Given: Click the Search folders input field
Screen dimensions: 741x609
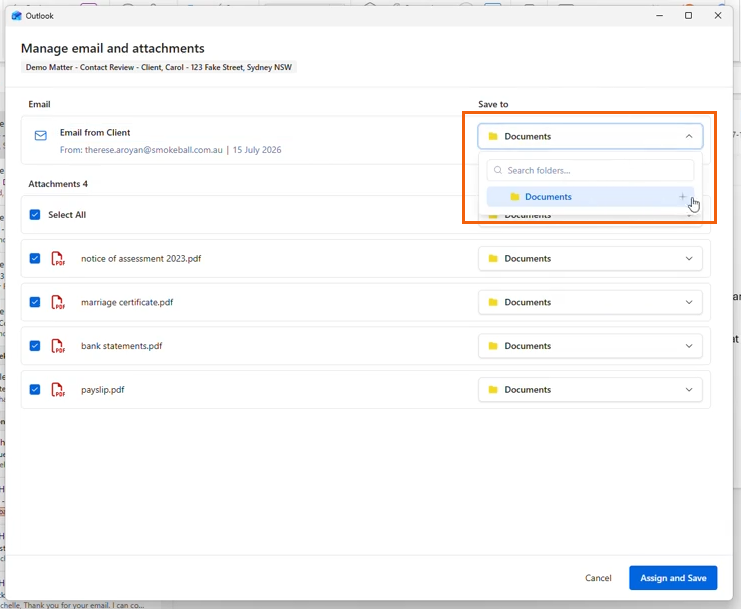Looking at the screenshot, I should 590,170.
